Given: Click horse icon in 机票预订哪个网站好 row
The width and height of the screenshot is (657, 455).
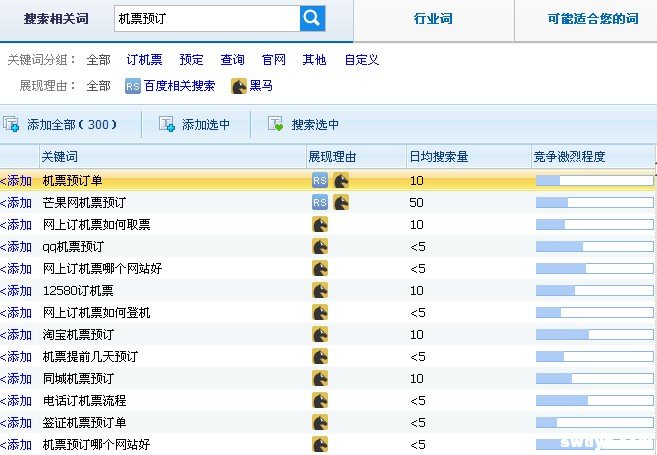Looking at the screenshot, I should coord(320,445).
